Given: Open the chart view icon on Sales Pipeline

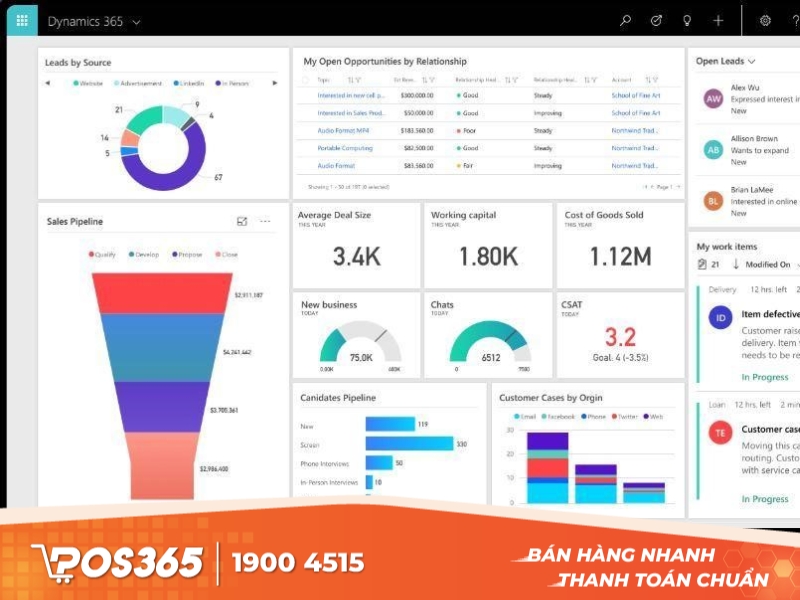Looking at the screenshot, I should tap(242, 221).
